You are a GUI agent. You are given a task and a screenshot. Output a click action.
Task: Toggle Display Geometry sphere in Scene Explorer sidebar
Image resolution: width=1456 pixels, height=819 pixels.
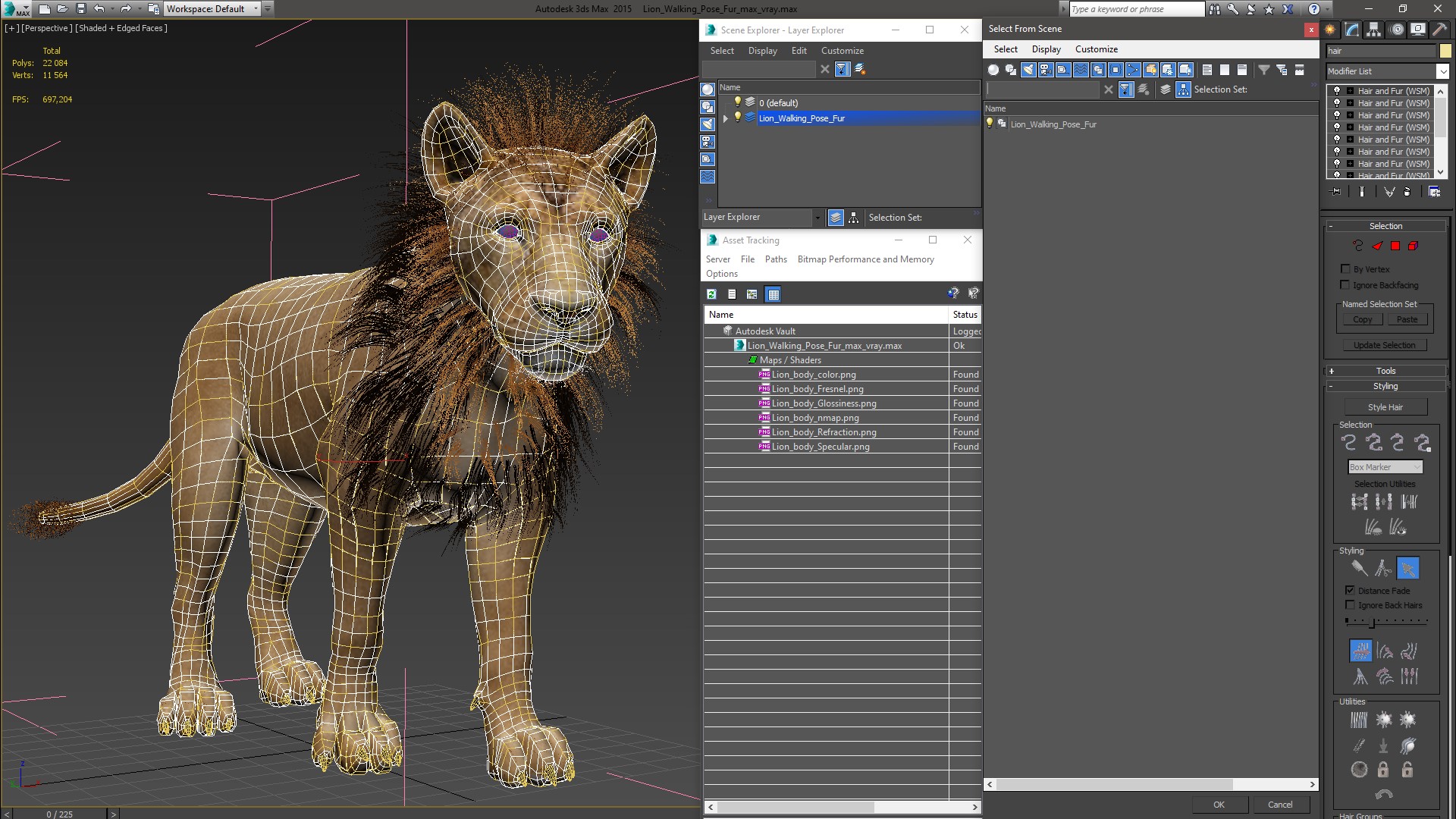[708, 89]
